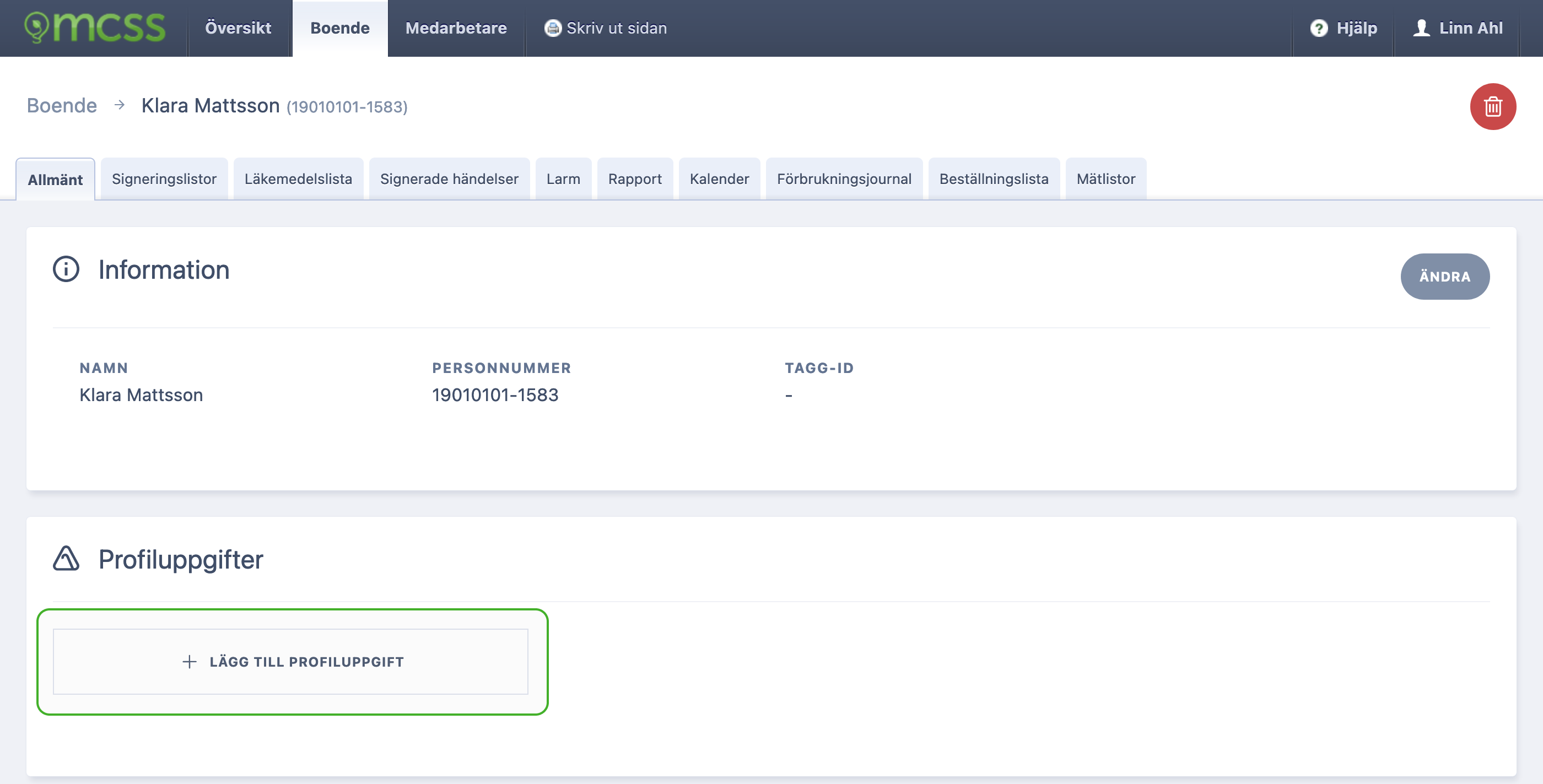
Task: Select the Boende navigation tab
Action: click(x=339, y=28)
